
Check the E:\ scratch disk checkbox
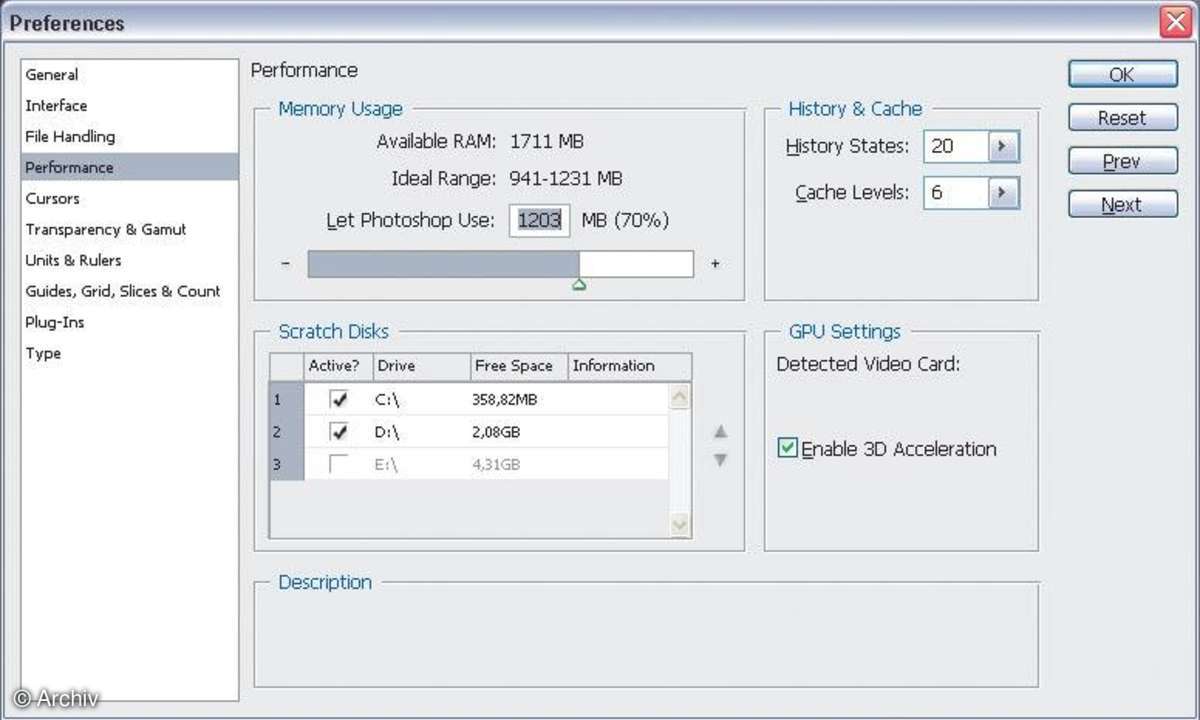point(340,464)
